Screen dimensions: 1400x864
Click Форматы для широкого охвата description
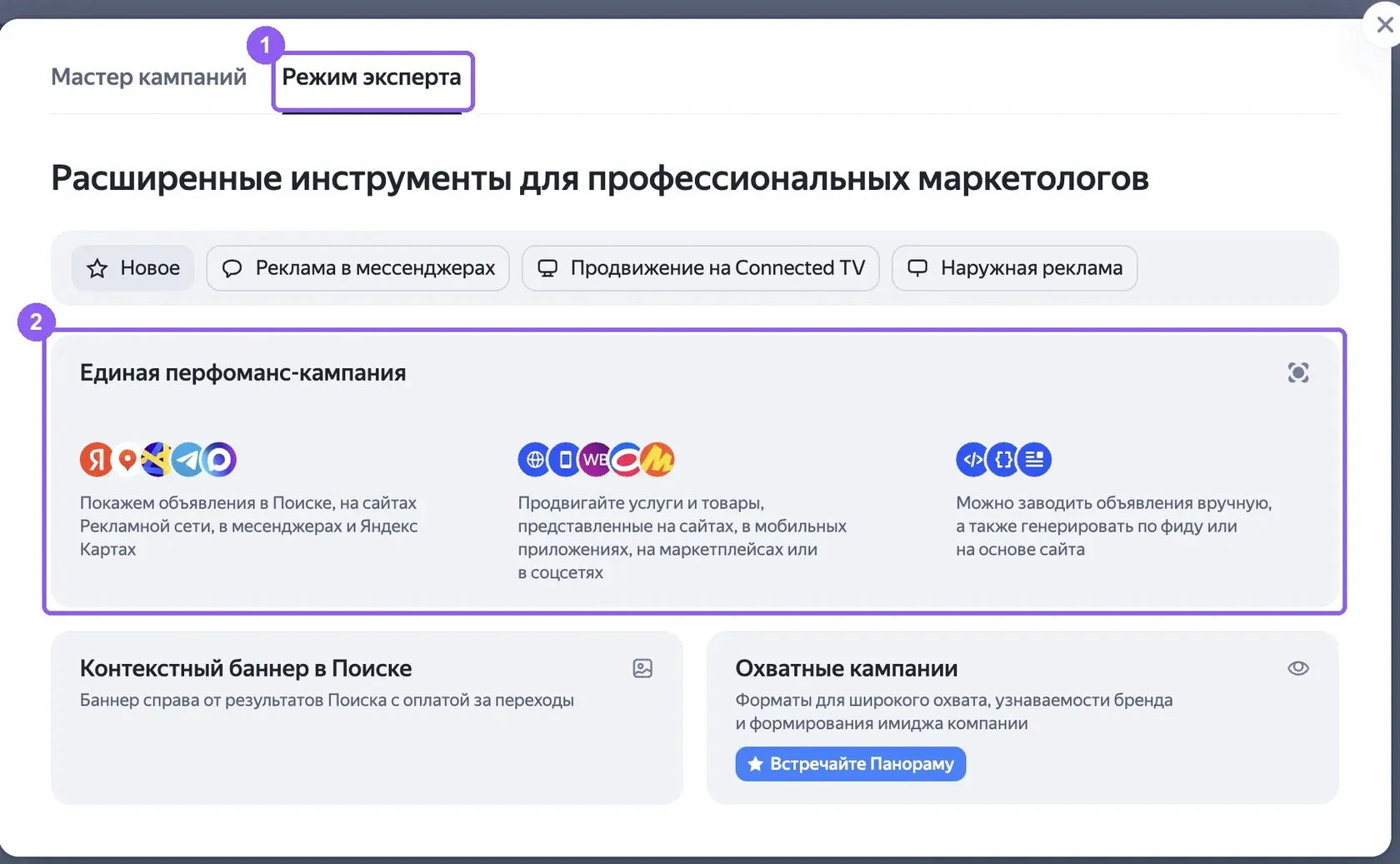click(954, 712)
